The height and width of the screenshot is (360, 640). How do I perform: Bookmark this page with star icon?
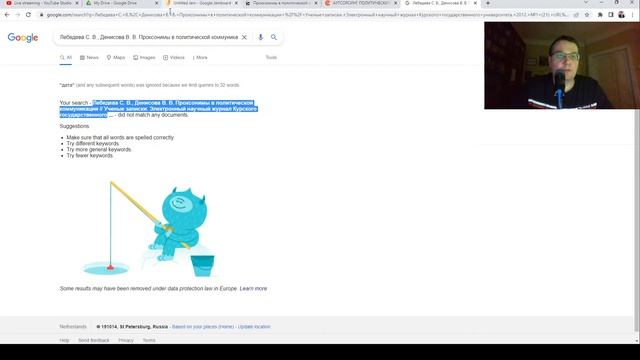tap(587, 15)
